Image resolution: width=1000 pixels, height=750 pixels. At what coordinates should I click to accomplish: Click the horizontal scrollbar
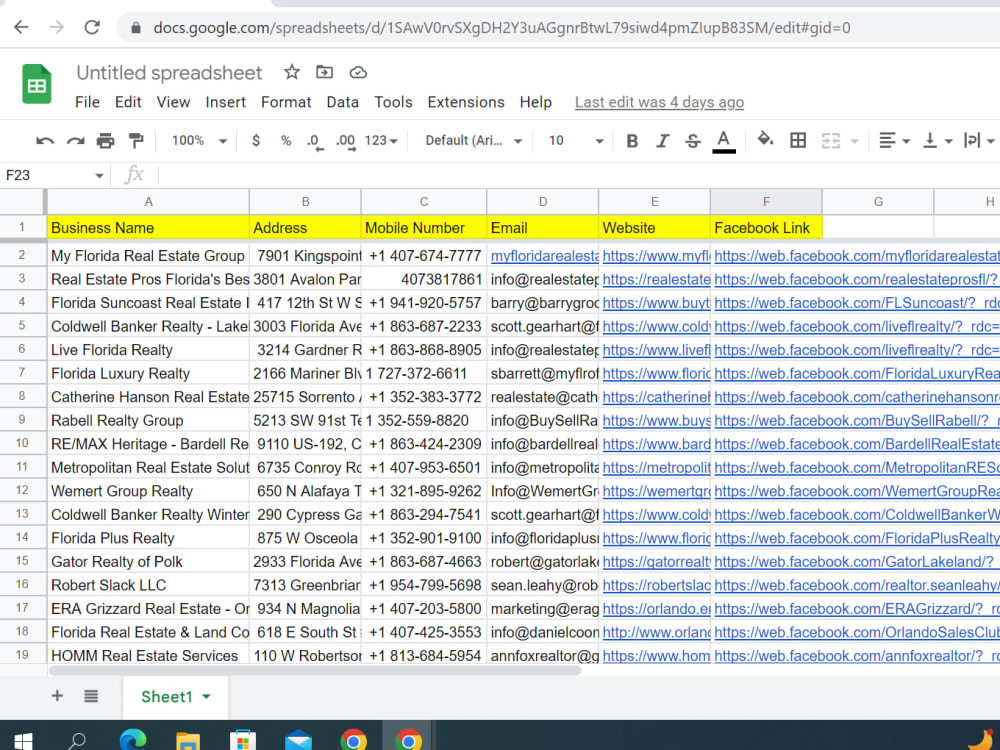tap(314, 670)
